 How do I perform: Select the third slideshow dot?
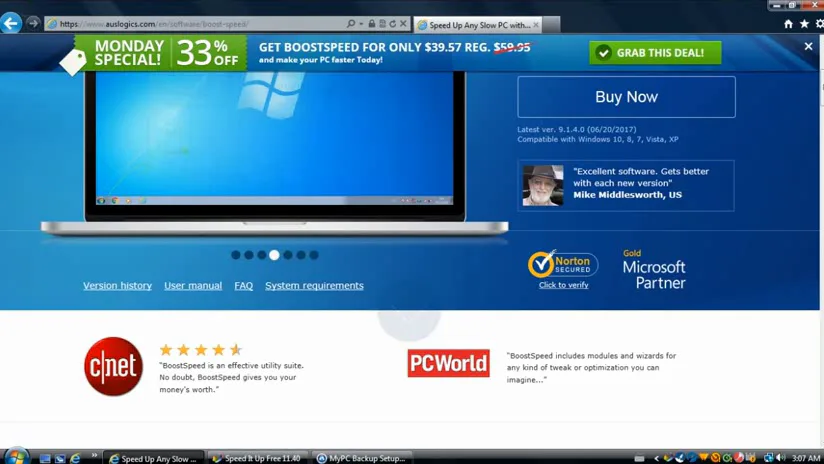pyautogui.click(x=262, y=255)
